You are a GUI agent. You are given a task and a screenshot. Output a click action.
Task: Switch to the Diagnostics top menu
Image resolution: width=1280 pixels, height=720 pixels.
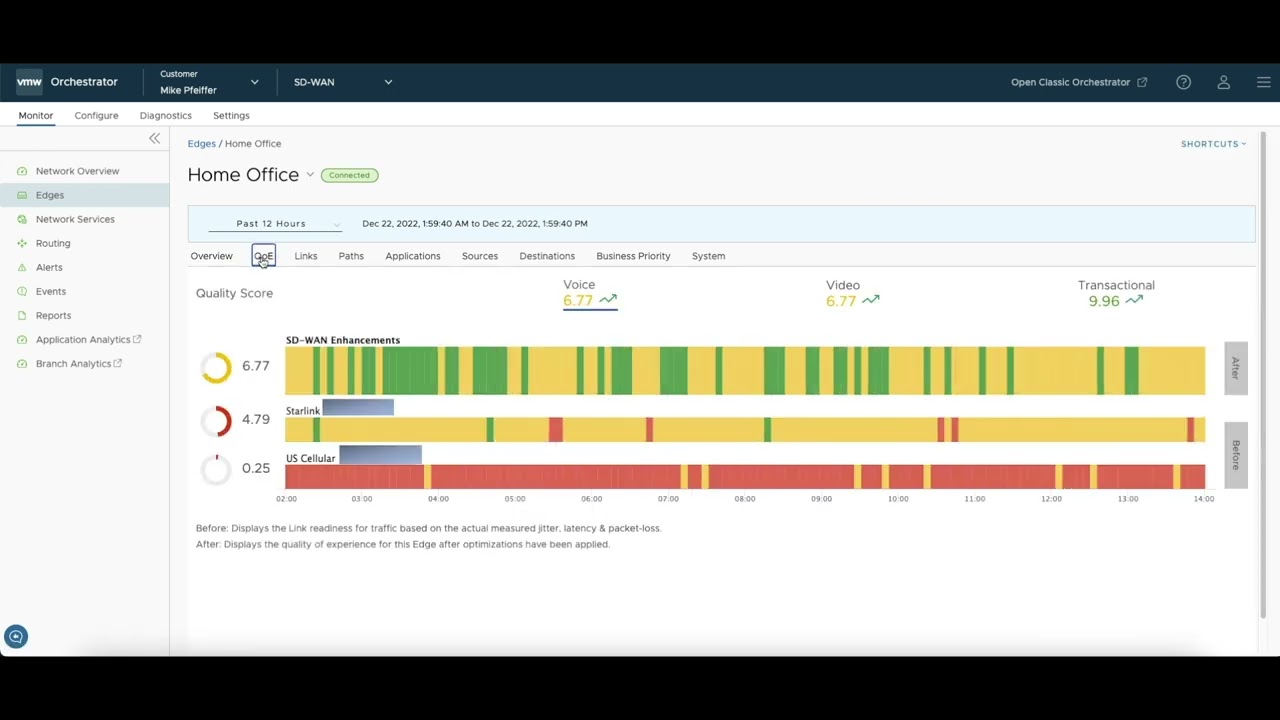[x=165, y=115]
